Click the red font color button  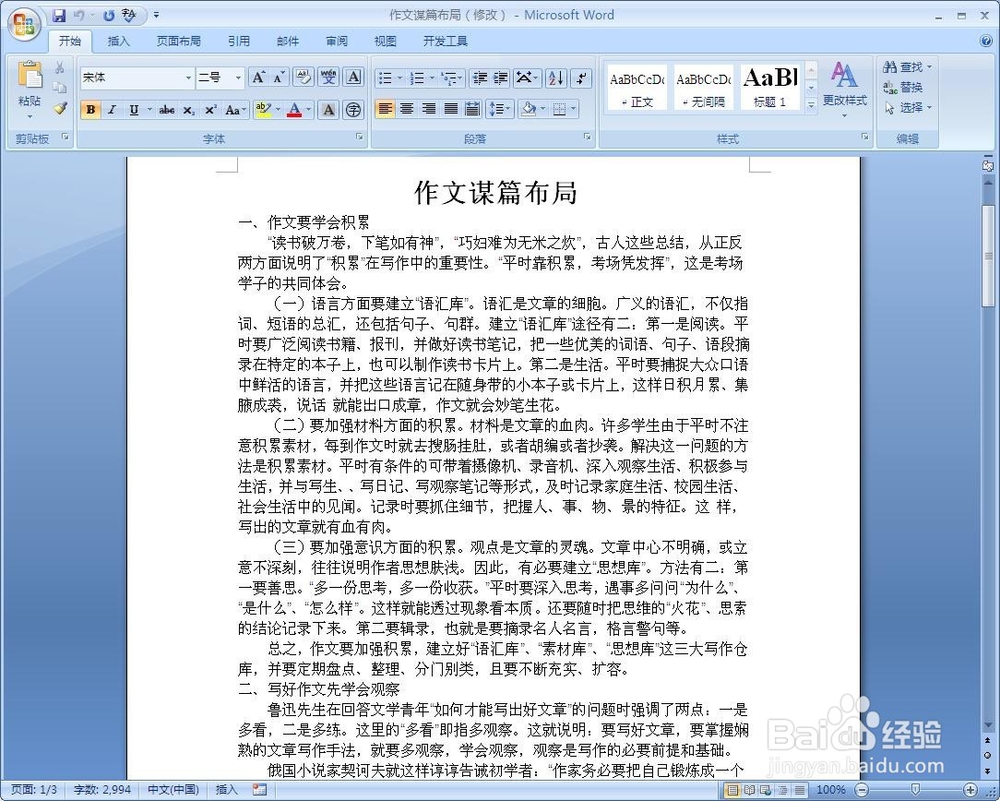tap(294, 110)
